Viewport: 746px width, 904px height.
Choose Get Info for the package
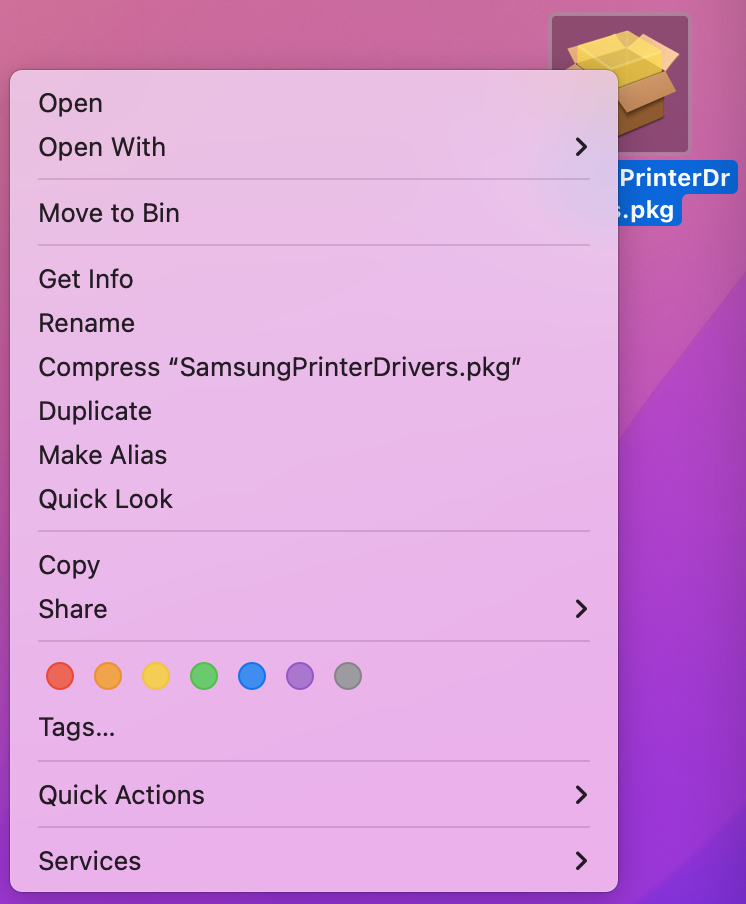[x=314, y=279]
